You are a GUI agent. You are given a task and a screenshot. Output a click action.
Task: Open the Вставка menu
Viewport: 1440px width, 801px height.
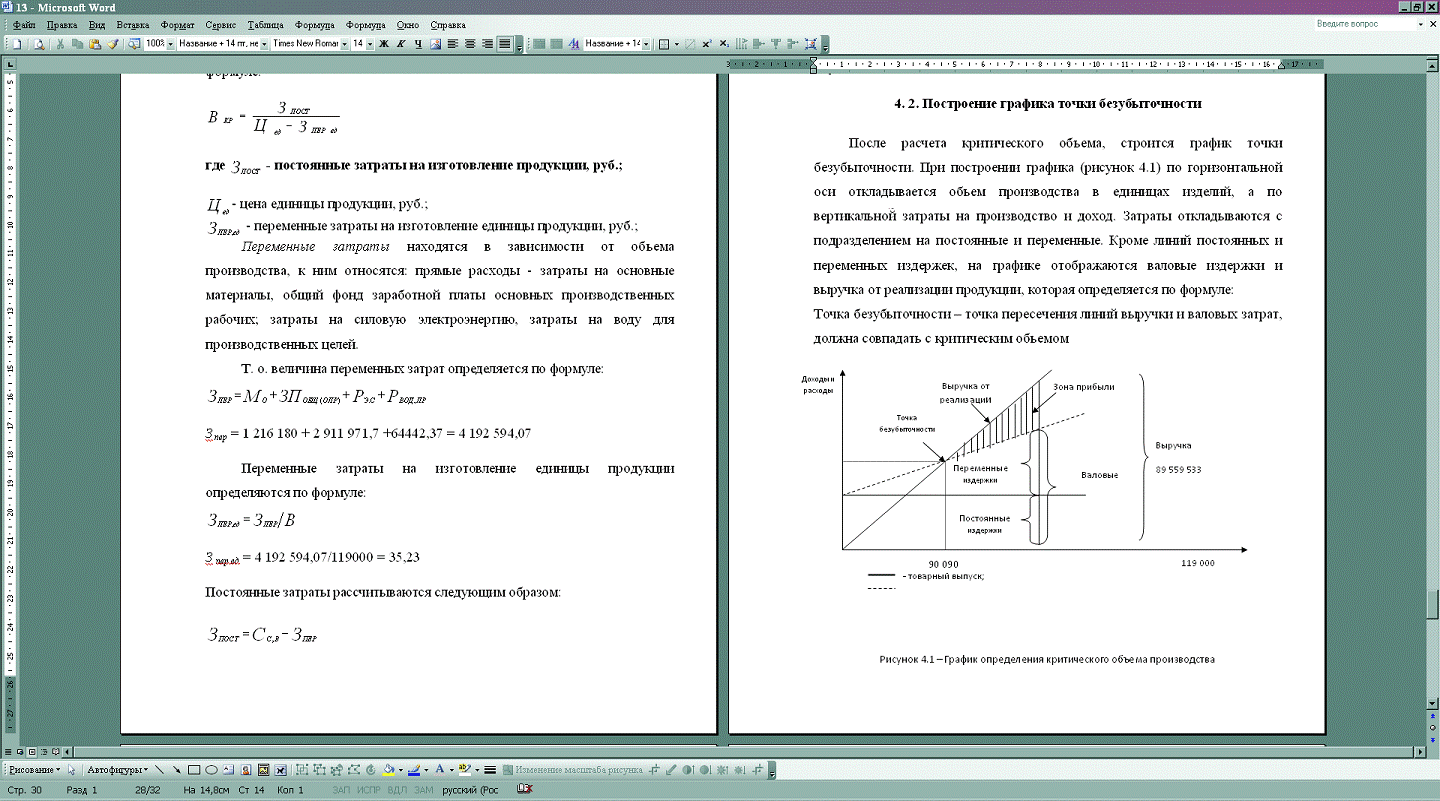pyautogui.click(x=133, y=24)
